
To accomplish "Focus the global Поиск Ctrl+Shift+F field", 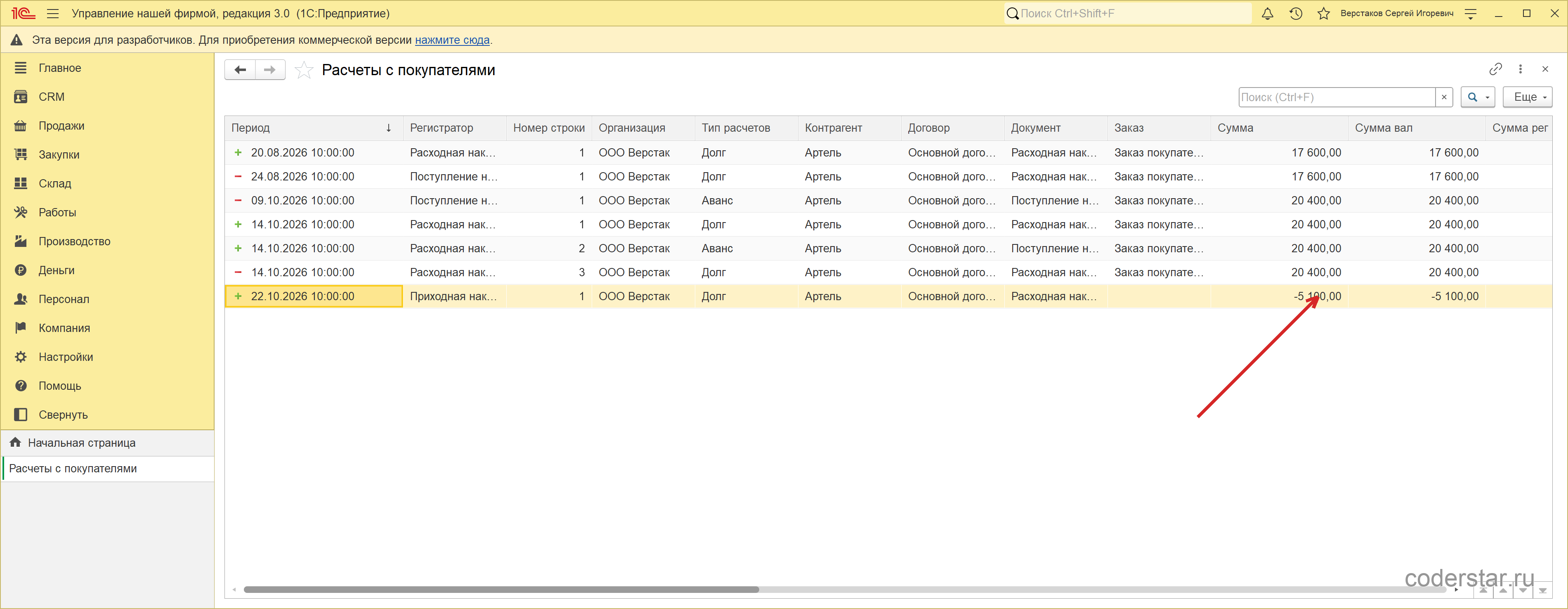I will (1127, 13).
